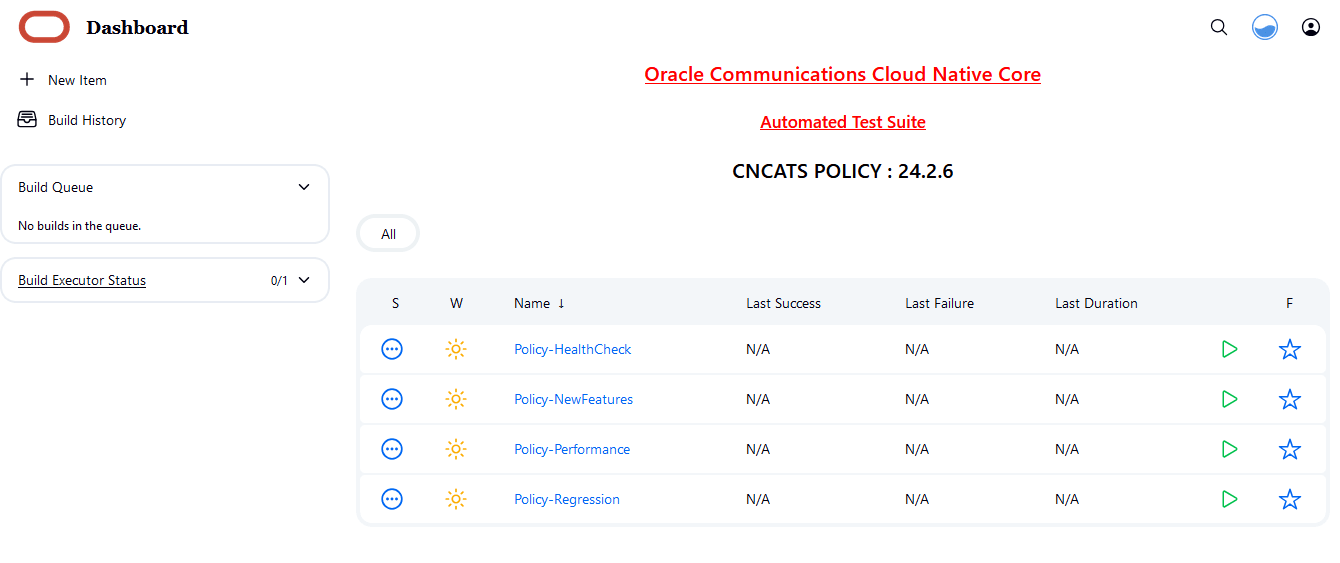Click Policy-NewFeatures not-built status icon

tap(392, 399)
